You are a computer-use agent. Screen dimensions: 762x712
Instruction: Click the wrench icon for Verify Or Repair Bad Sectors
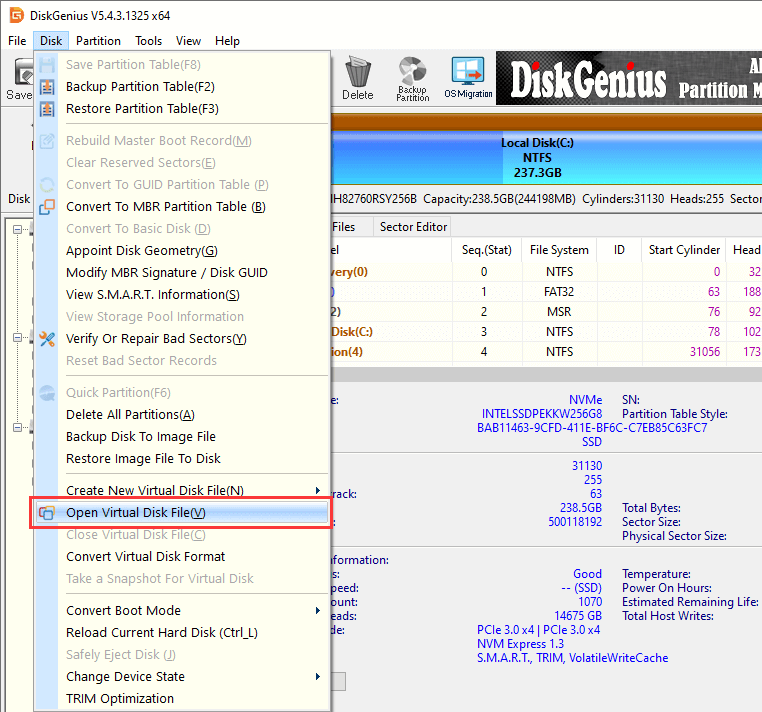click(x=47, y=339)
